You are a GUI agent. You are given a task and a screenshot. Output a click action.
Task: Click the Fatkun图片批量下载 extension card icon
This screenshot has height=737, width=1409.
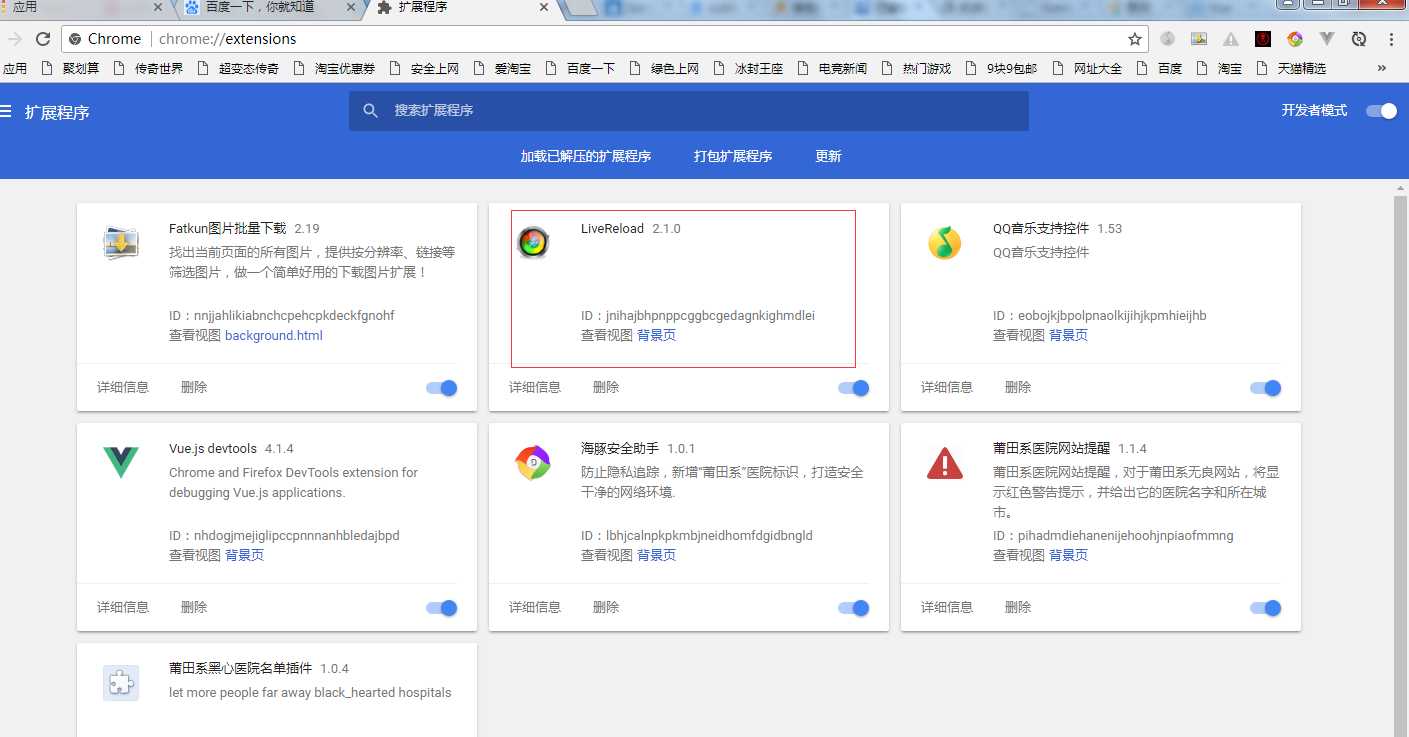coord(120,243)
